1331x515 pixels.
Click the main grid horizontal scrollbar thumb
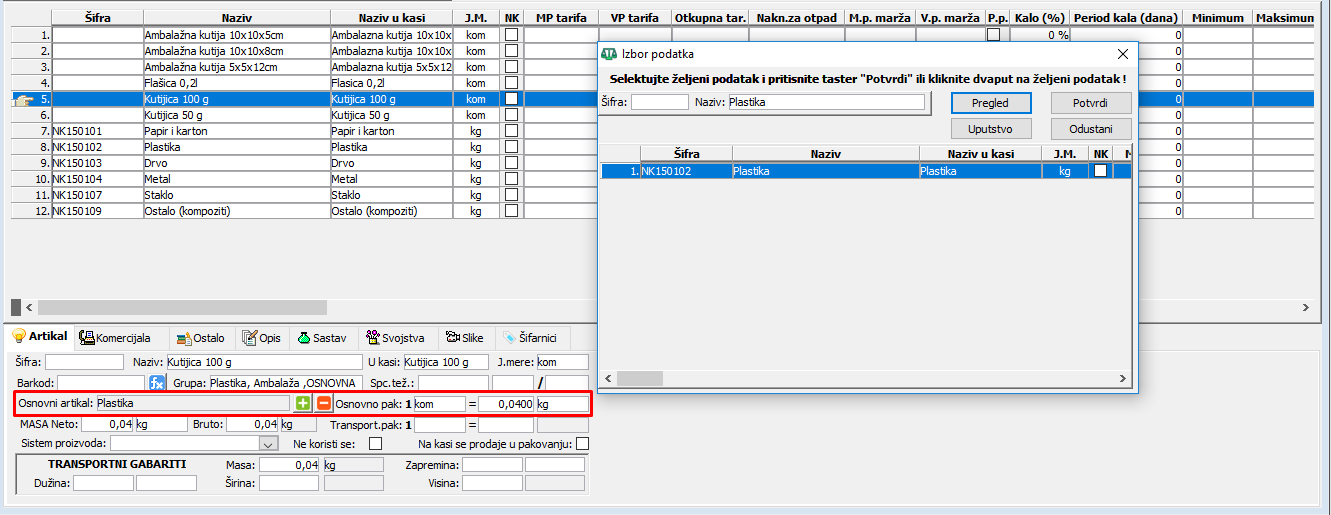182,307
